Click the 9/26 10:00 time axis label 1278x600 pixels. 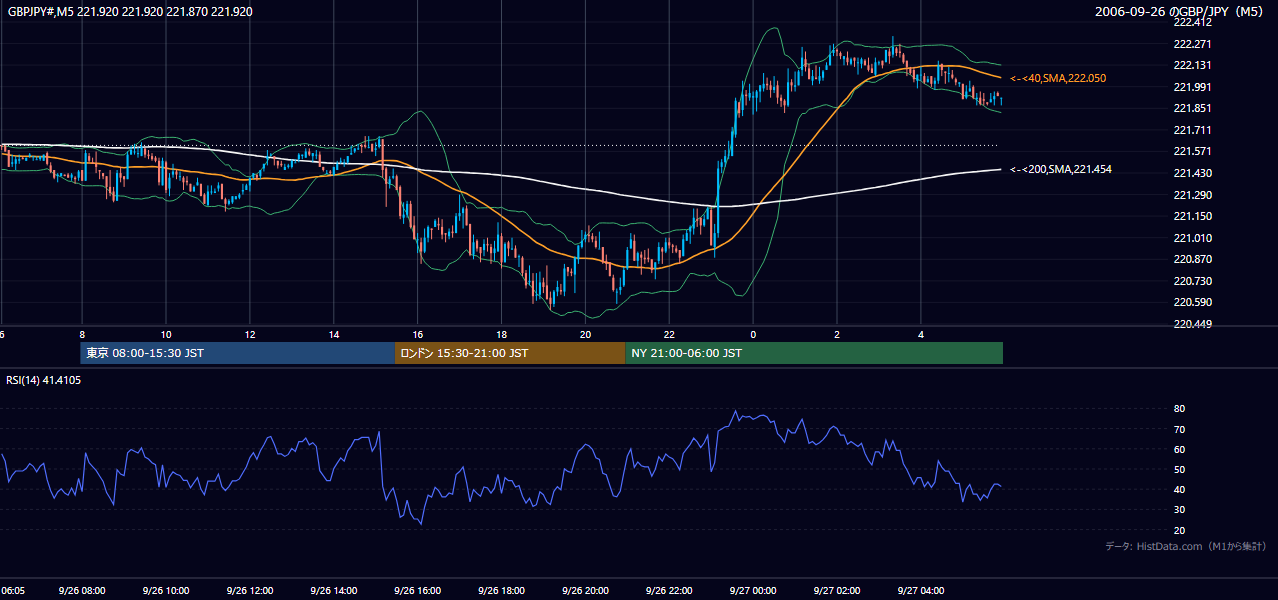[x=165, y=591]
